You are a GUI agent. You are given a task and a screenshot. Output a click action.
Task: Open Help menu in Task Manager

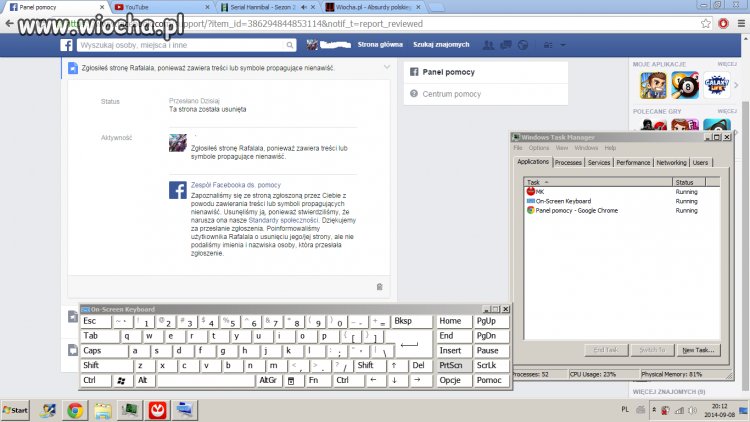610,148
